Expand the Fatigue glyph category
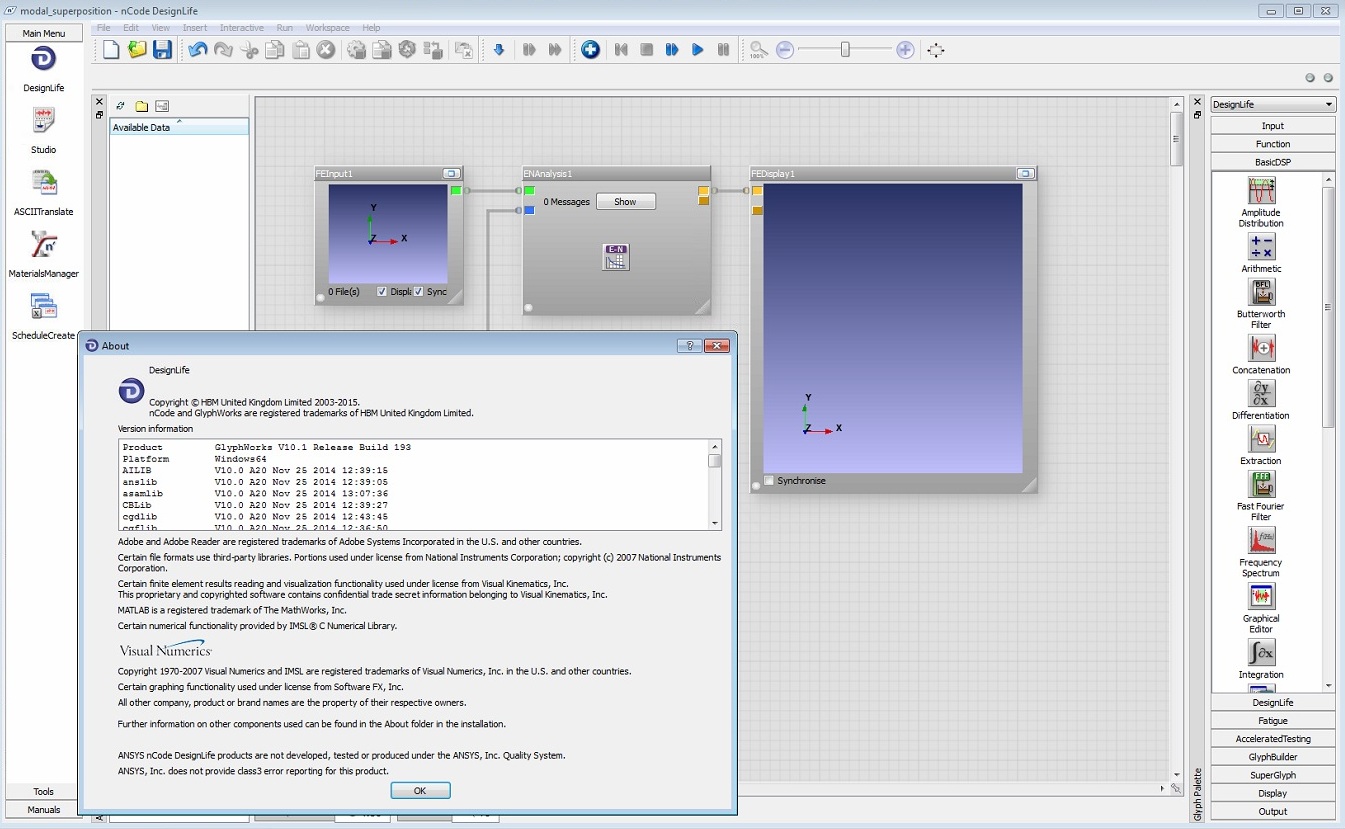The image size is (1345, 829). pyautogui.click(x=1273, y=721)
